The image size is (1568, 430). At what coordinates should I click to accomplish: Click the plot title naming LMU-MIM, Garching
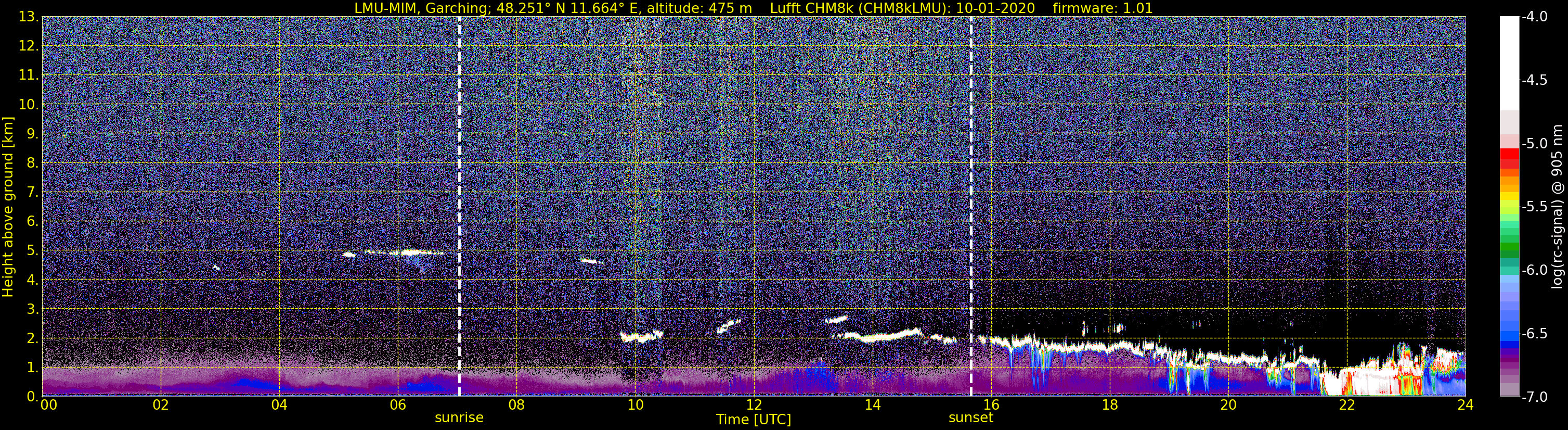[754, 8]
